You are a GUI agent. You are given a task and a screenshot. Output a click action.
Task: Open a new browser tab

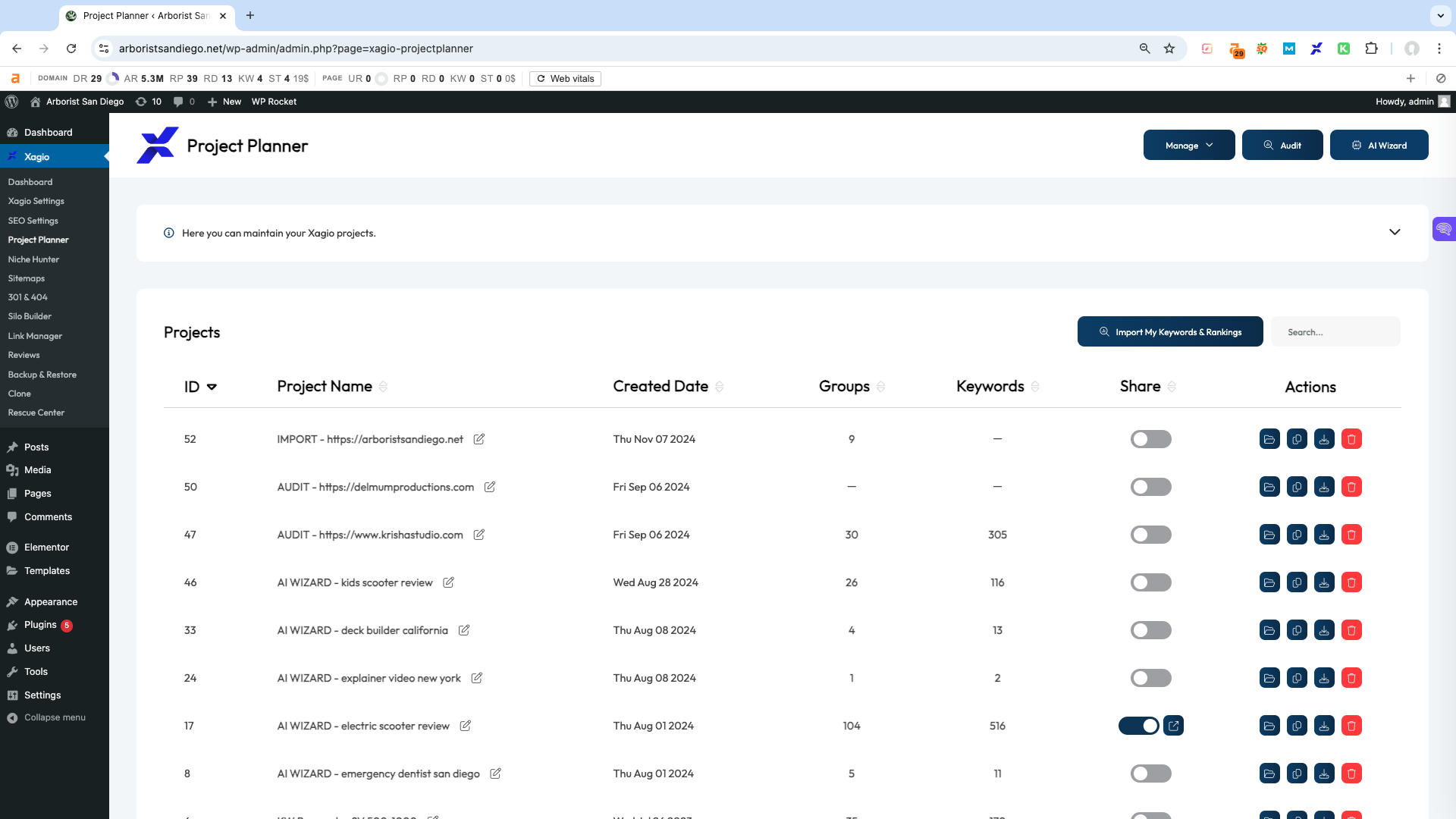tap(250, 15)
